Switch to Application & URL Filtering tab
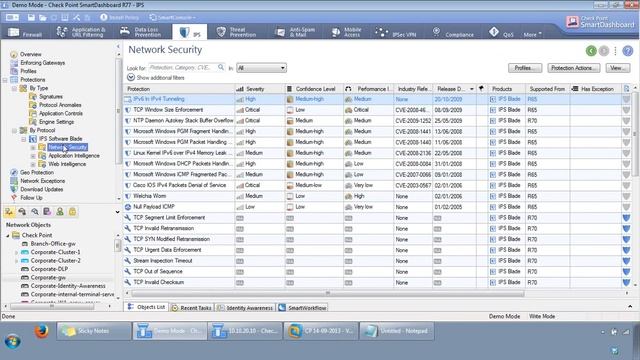Viewport: 640px width, 360px height. tap(81, 32)
